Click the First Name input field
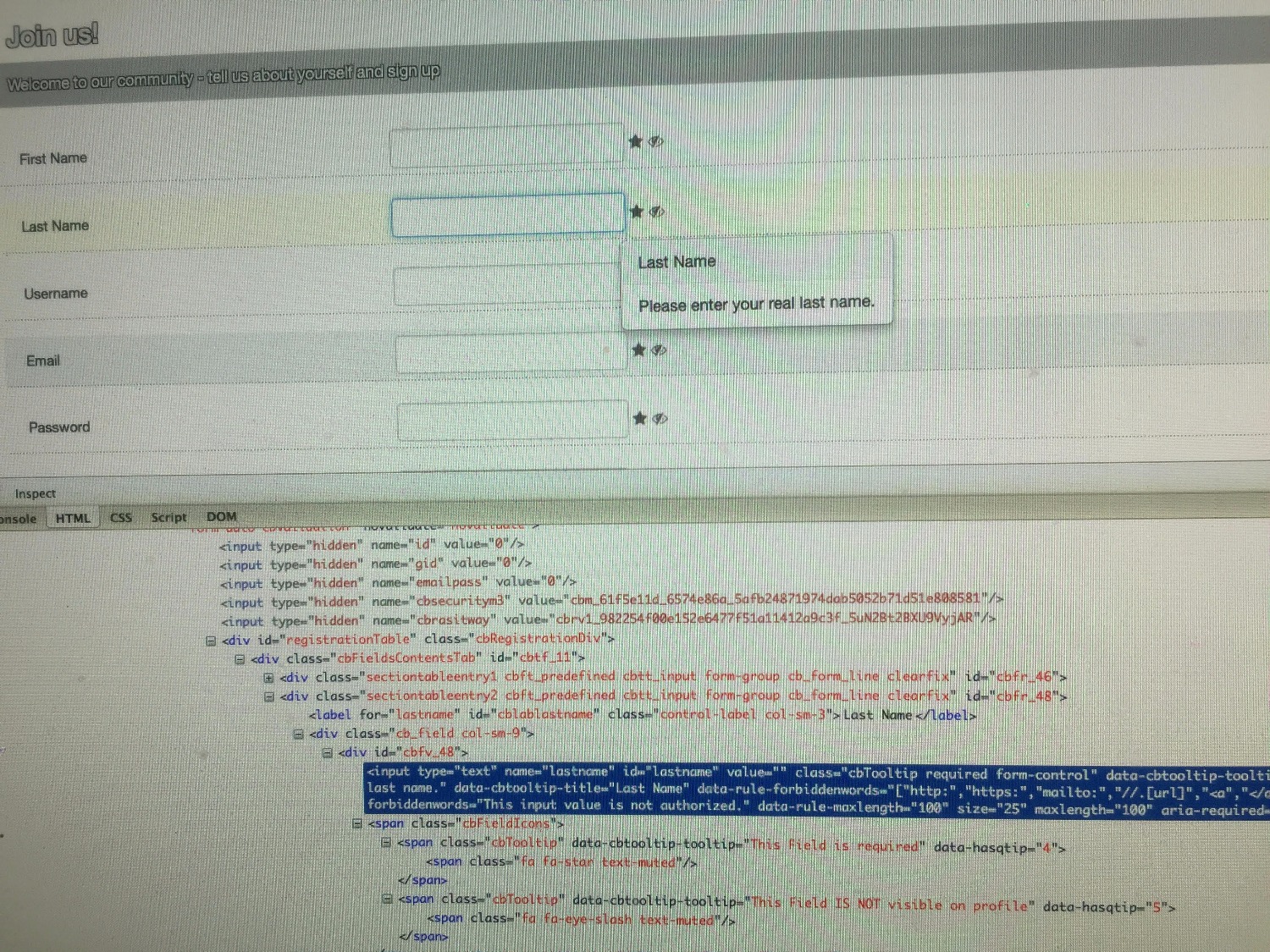Image resolution: width=1270 pixels, height=952 pixels. tap(506, 146)
